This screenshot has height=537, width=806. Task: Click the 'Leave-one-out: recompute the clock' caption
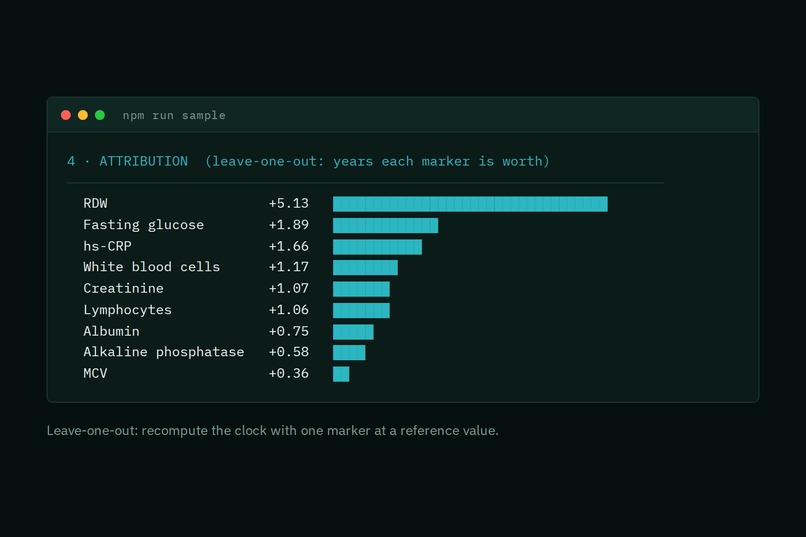(272, 431)
